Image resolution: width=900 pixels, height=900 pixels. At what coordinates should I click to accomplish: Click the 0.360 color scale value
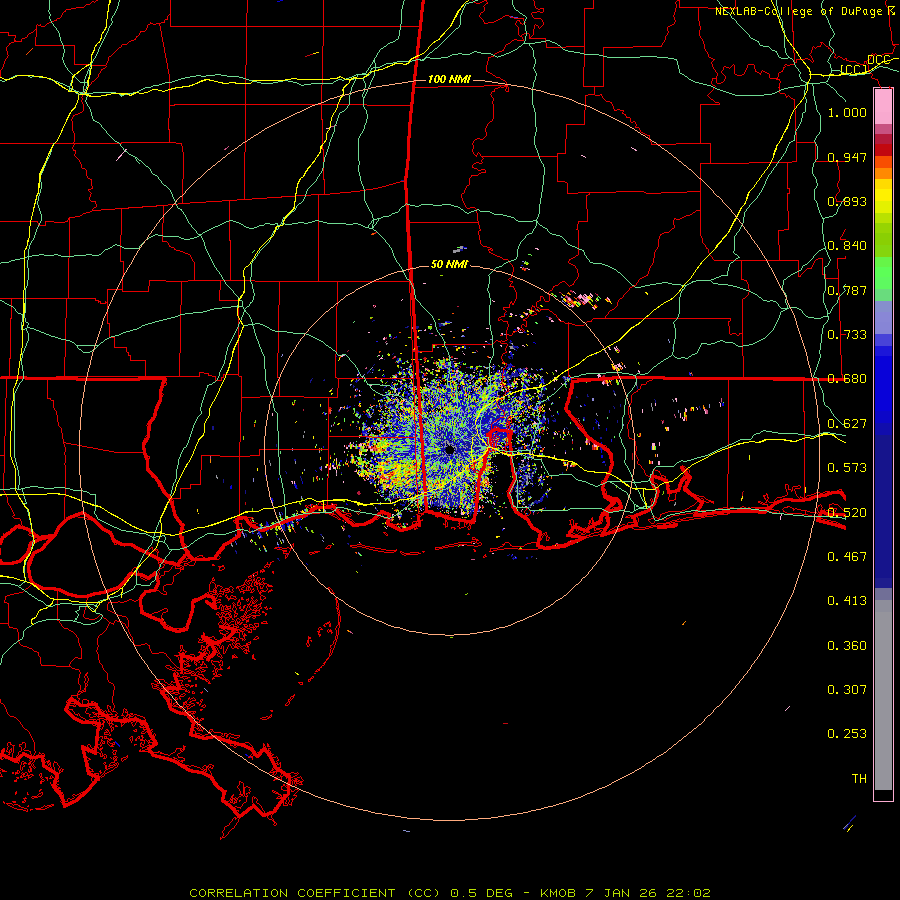(847, 645)
